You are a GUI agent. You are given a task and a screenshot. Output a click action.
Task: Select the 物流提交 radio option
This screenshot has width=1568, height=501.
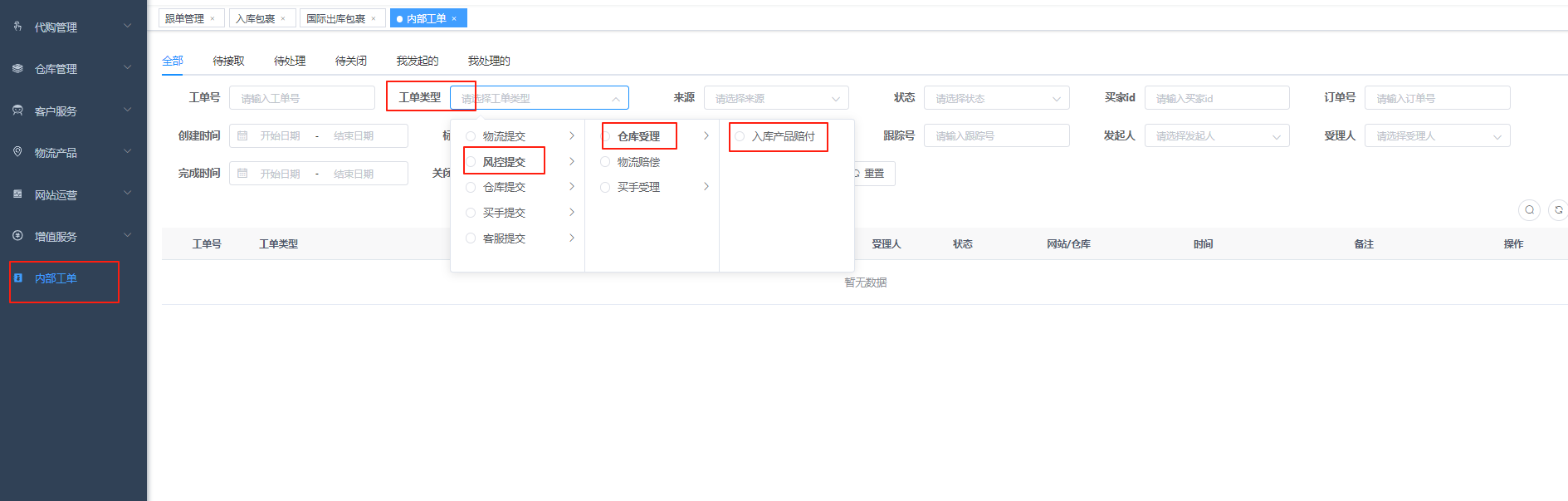pyautogui.click(x=471, y=136)
